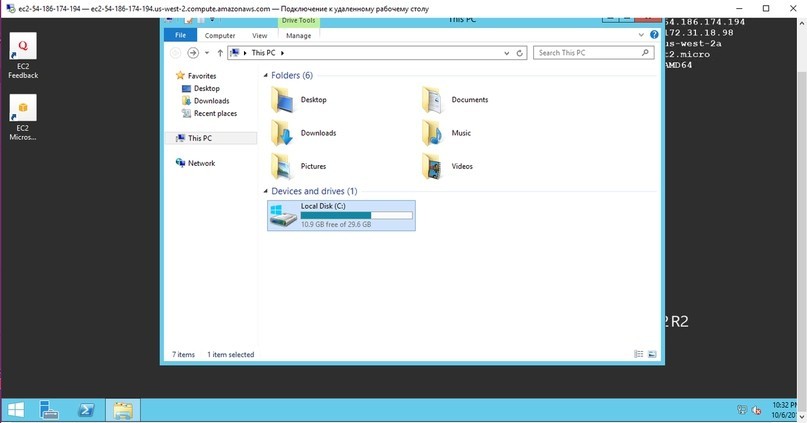Click the network tray icon

(742, 410)
